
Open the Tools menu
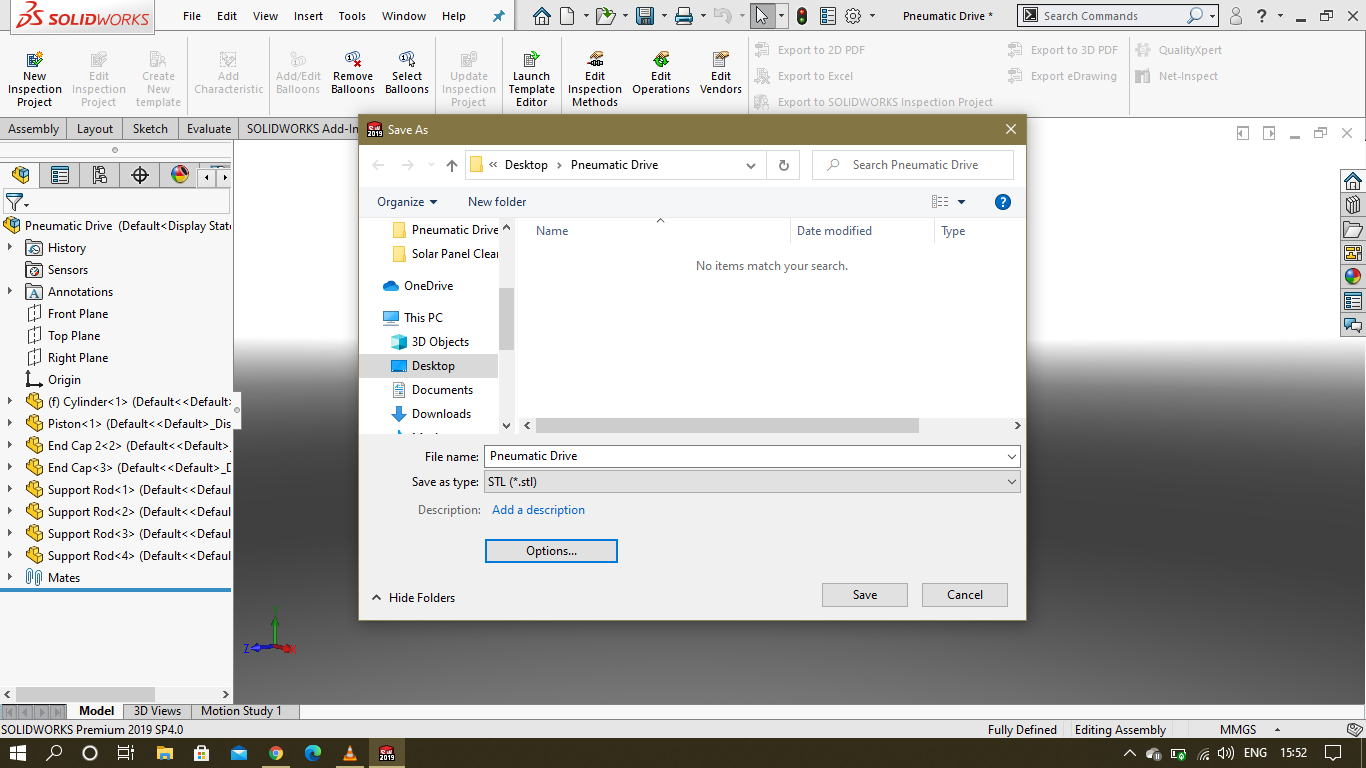click(x=351, y=15)
